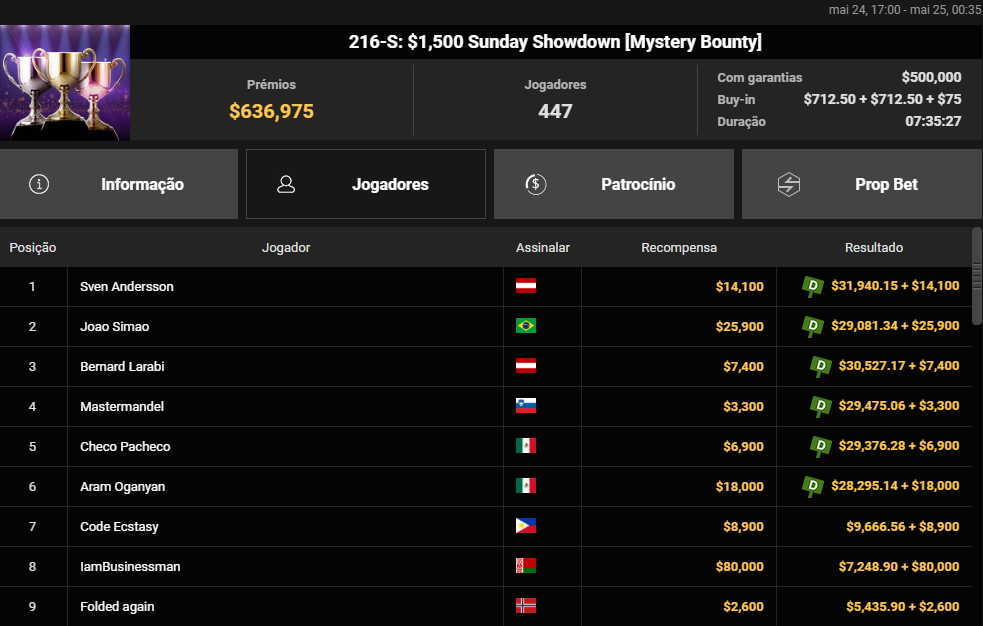Click the Prémios amount $636,975
Screen dimensions: 983x626
(271, 112)
